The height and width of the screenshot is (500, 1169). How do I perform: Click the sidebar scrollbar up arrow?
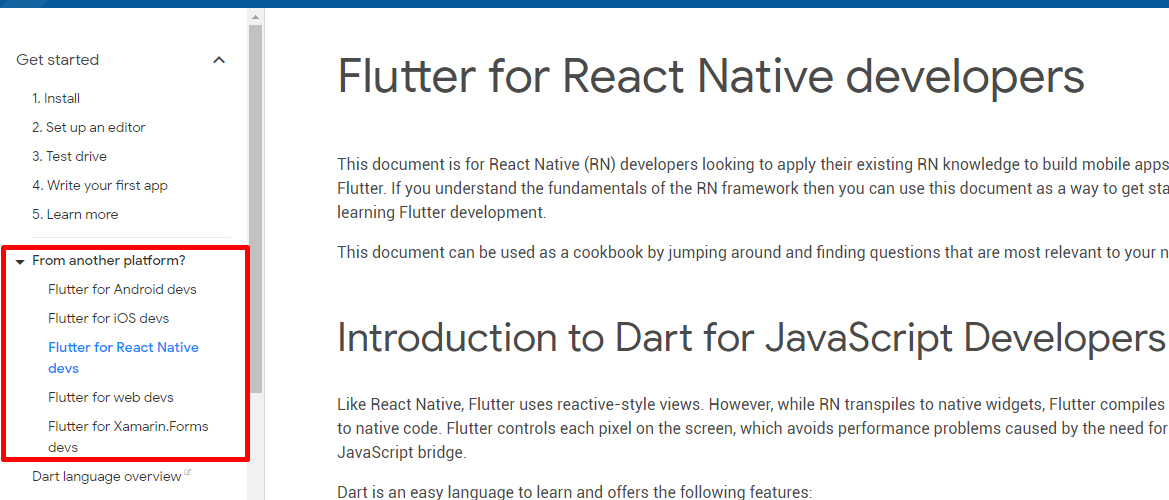click(x=255, y=16)
